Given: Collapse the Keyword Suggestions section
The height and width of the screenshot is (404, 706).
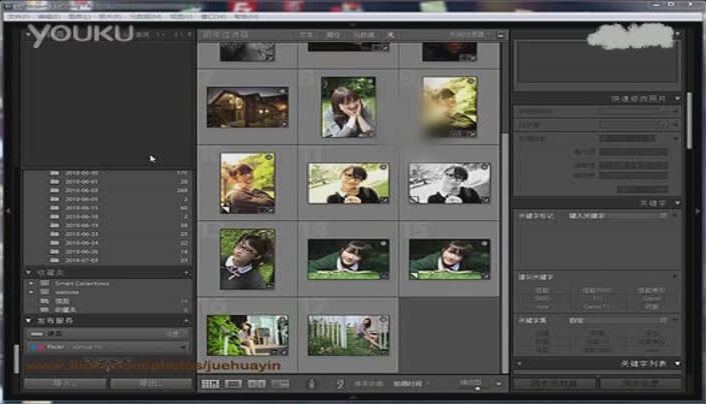Looking at the screenshot, I should click(x=675, y=276).
